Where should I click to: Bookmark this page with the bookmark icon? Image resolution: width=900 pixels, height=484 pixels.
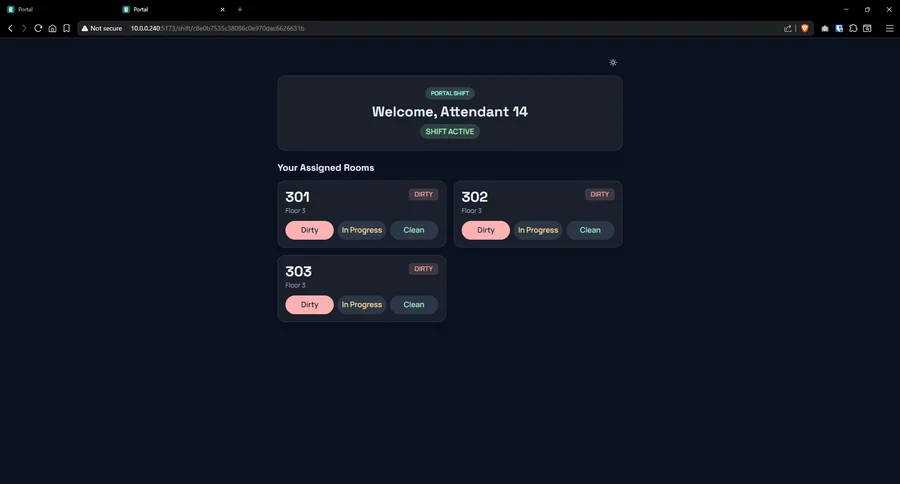point(67,28)
